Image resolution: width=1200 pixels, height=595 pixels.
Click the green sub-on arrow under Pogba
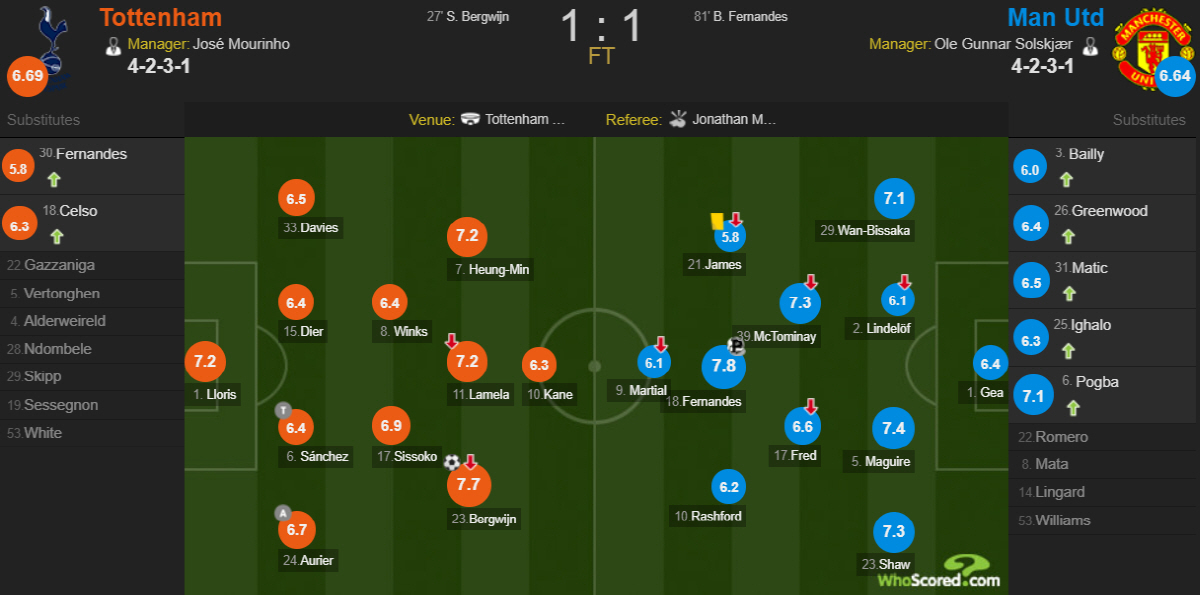[1072, 408]
